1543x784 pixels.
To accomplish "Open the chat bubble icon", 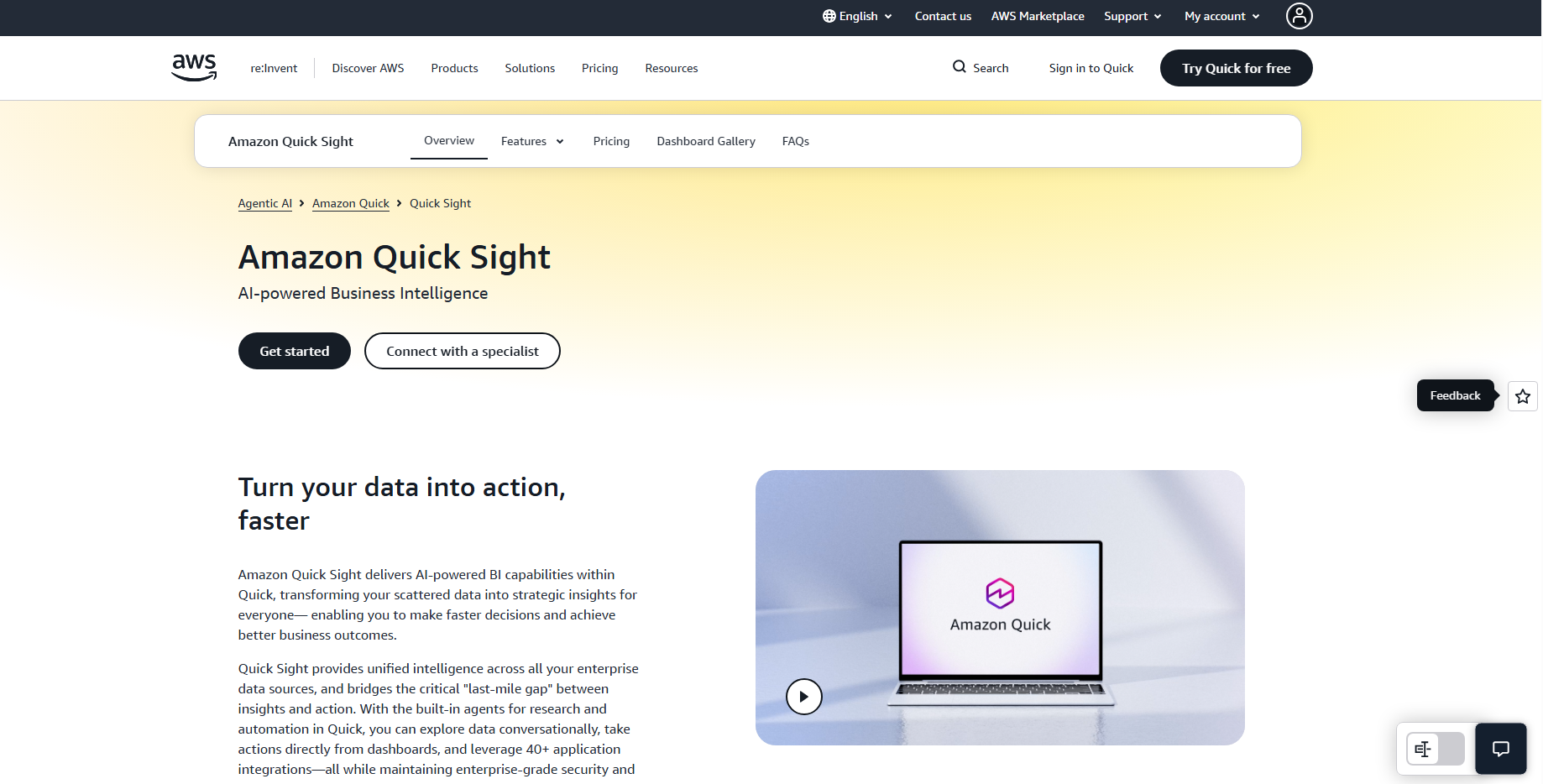I will pos(1500,749).
